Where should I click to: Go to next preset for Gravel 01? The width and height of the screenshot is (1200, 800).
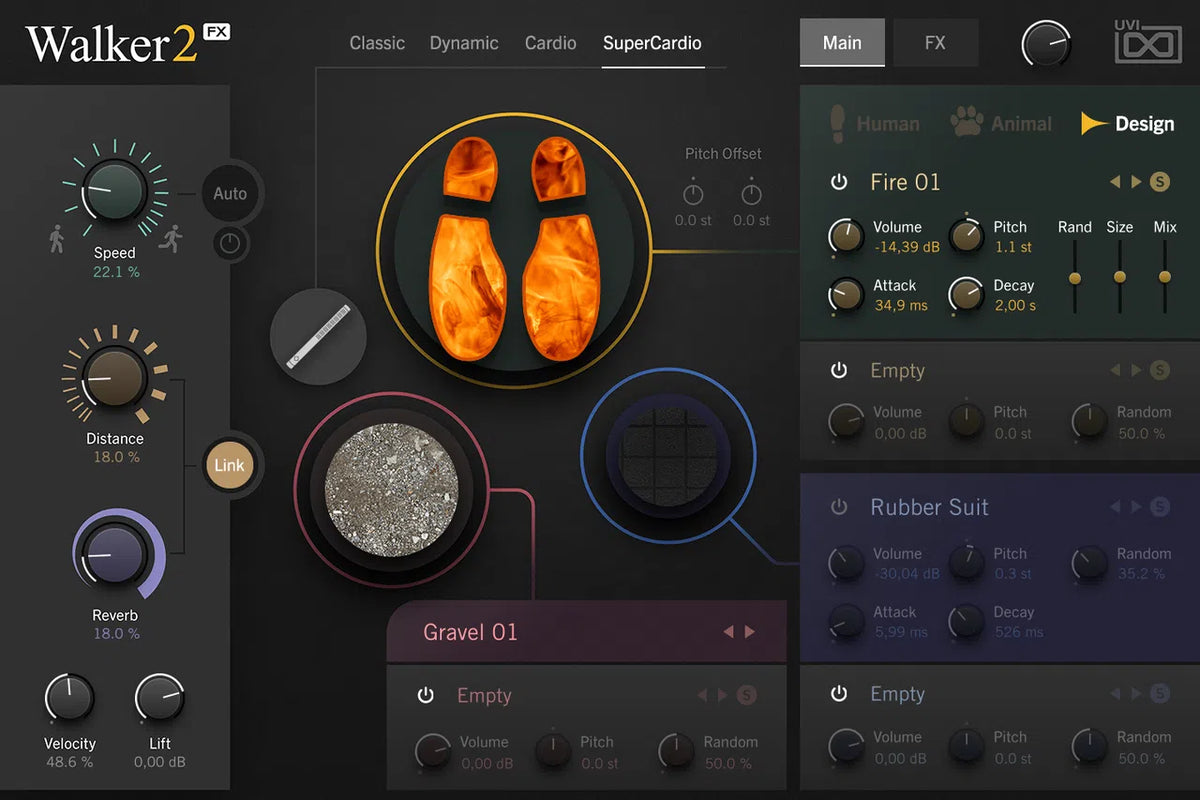750,632
